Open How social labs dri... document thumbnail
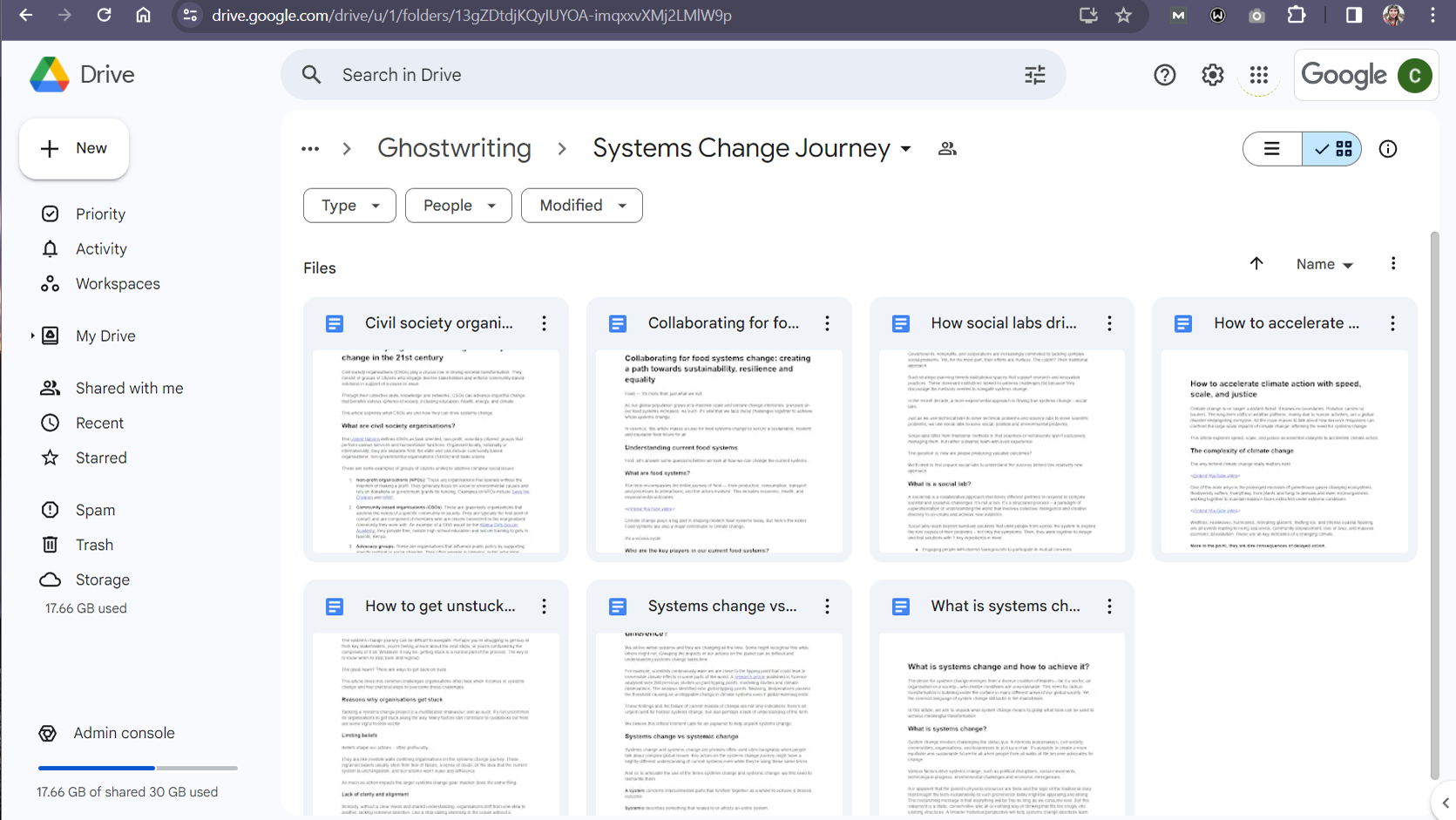Image resolution: width=1456 pixels, height=820 pixels. 1002,451
